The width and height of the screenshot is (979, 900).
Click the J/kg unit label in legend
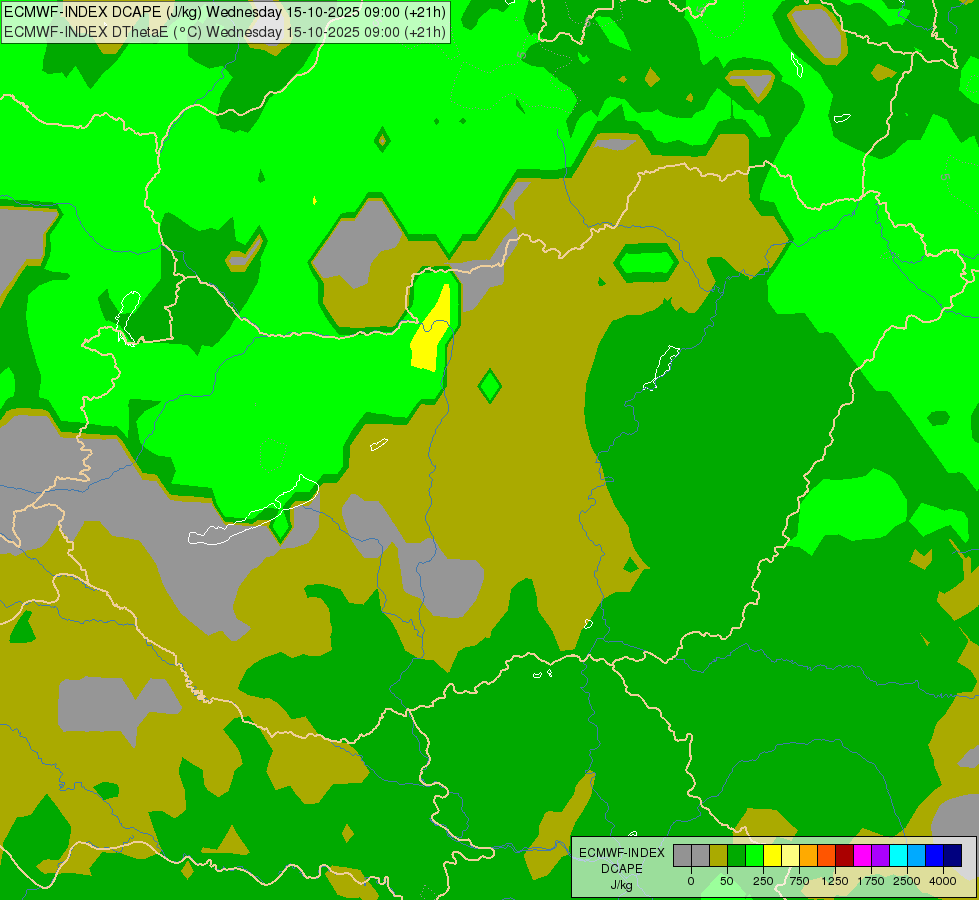621,885
